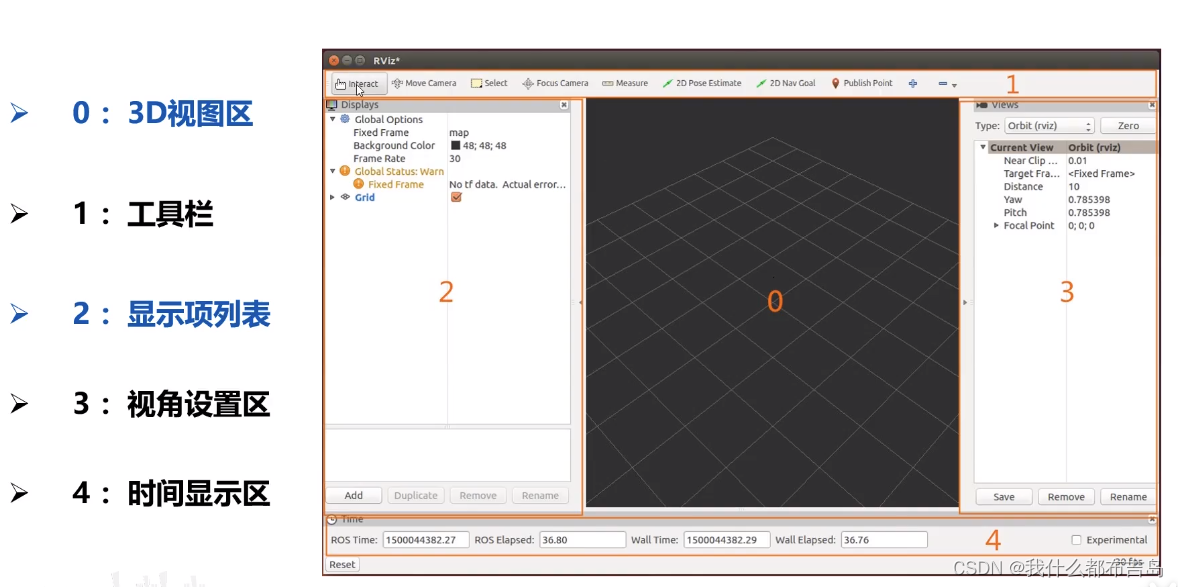Click the ROS Time field
The height and width of the screenshot is (587, 1178).
[x=426, y=540]
